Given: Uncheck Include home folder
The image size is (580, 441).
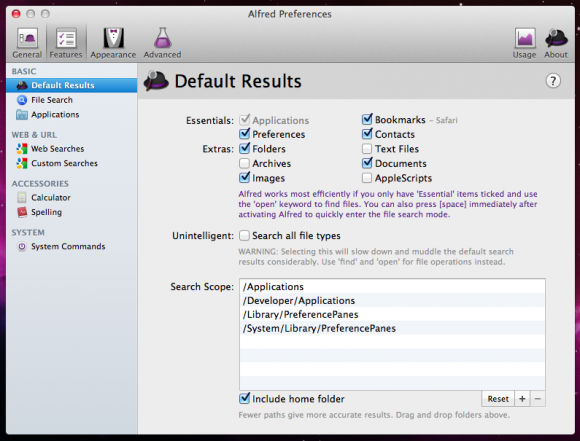Looking at the screenshot, I should (x=245, y=398).
